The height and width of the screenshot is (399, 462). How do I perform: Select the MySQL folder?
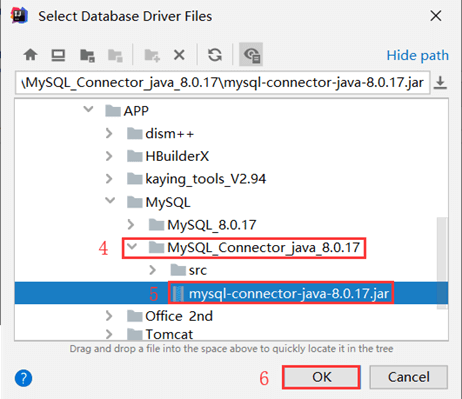pyautogui.click(x=159, y=202)
